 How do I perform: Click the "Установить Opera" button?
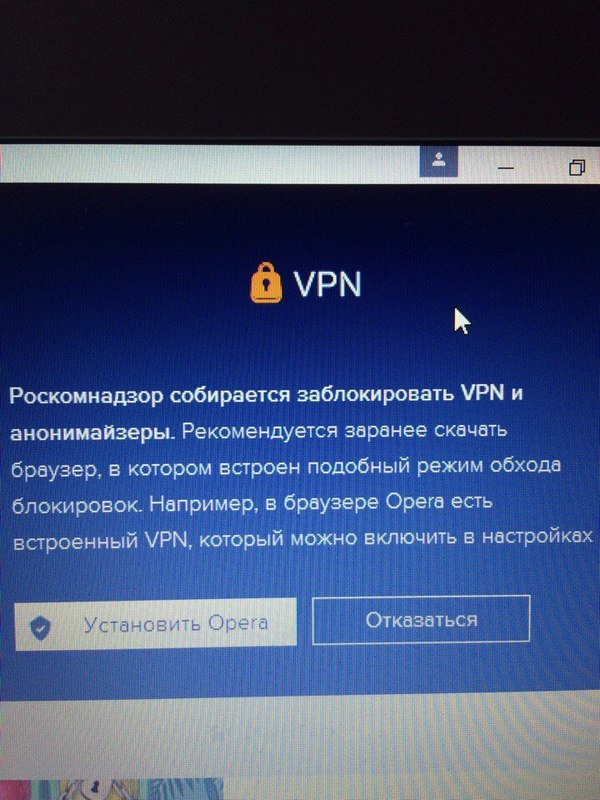(156, 624)
